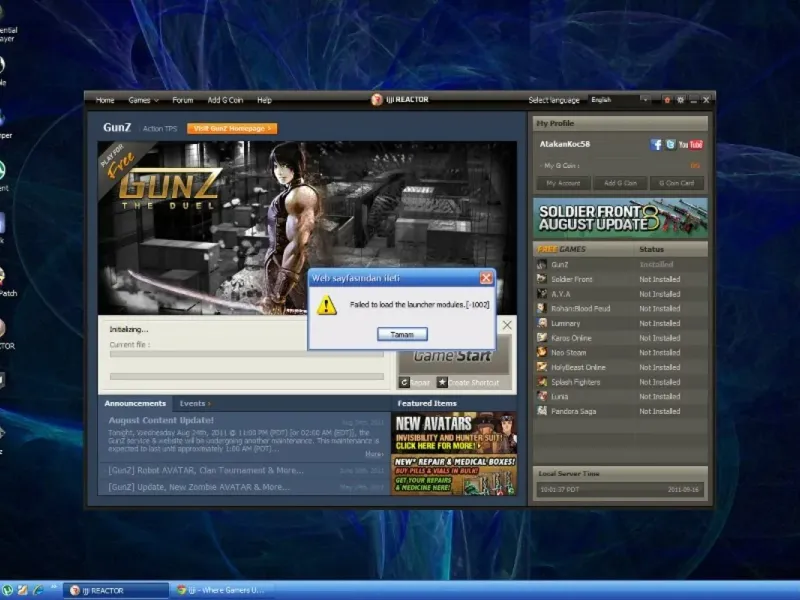Select Luminary game icon

[542, 323]
